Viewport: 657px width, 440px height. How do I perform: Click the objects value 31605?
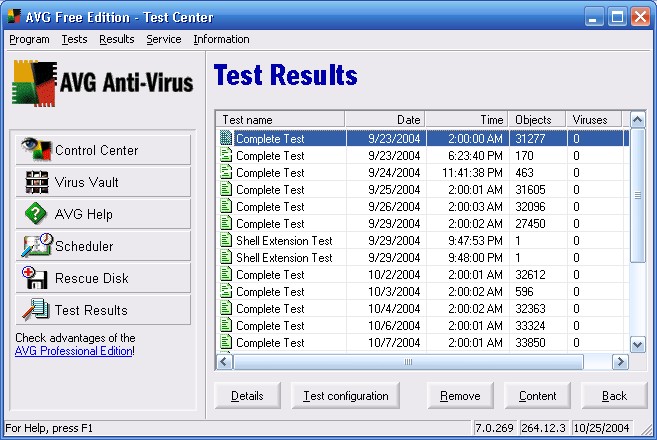530,190
